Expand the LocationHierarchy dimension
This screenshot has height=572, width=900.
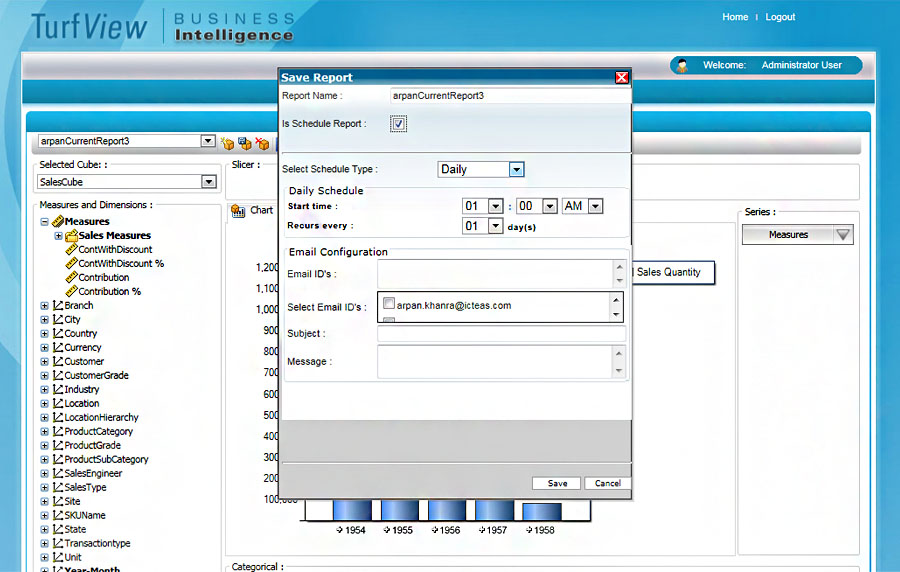point(44,418)
